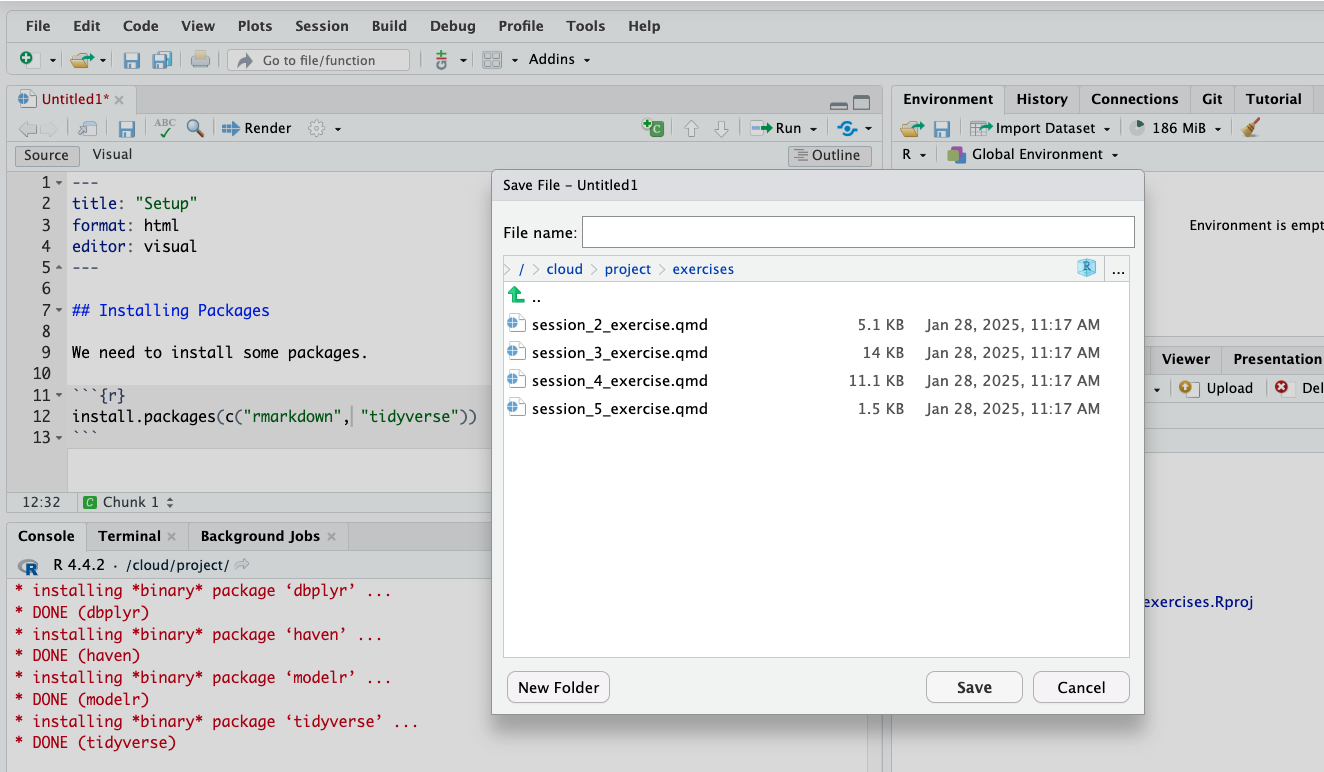Print the current file
Viewport: 1324px width, 772px height.
coord(199,59)
